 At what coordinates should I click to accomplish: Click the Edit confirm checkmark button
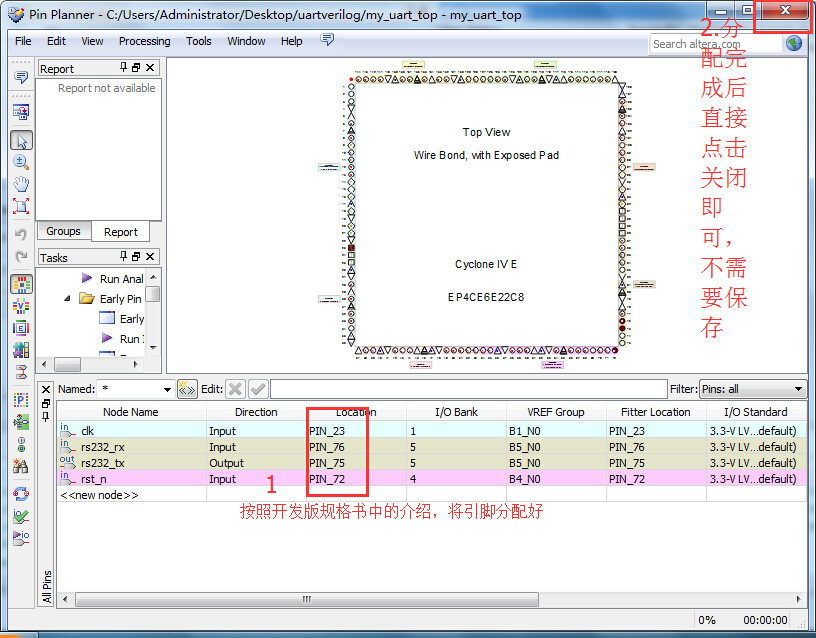pyautogui.click(x=258, y=389)
